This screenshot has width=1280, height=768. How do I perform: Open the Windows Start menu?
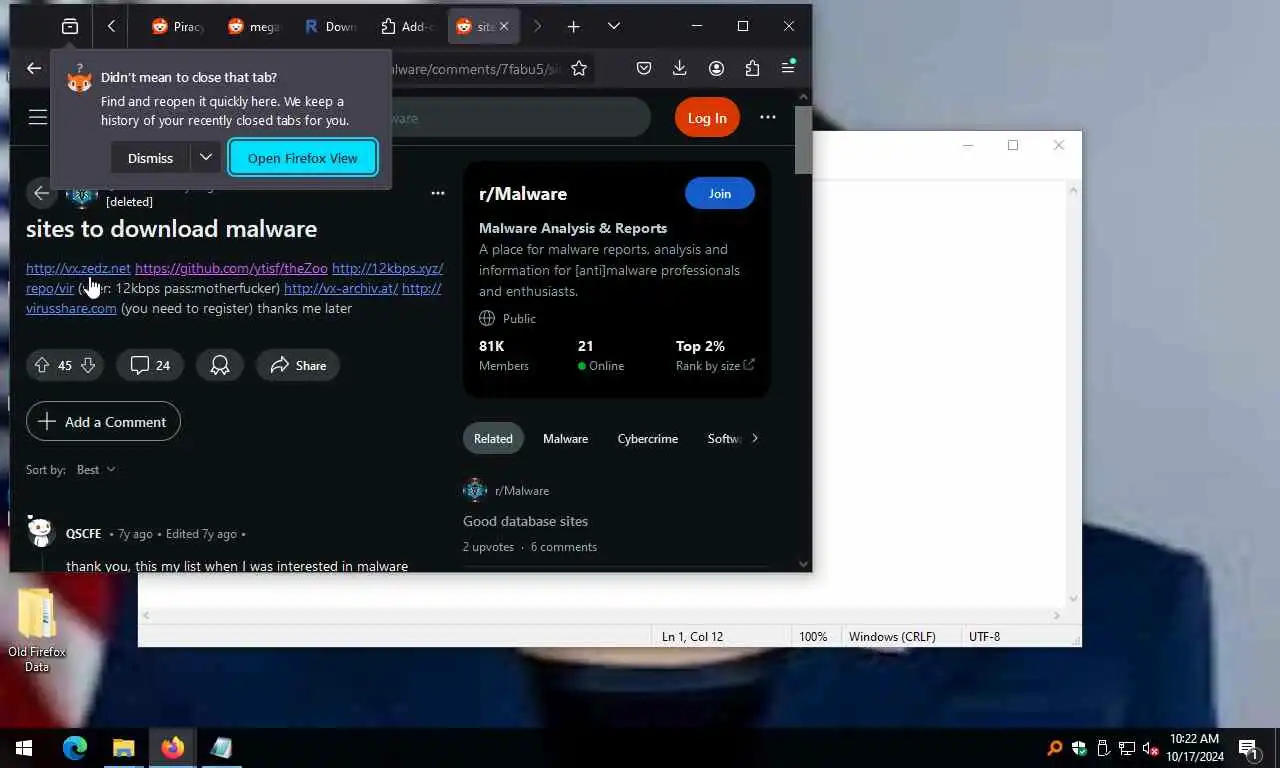24,747
